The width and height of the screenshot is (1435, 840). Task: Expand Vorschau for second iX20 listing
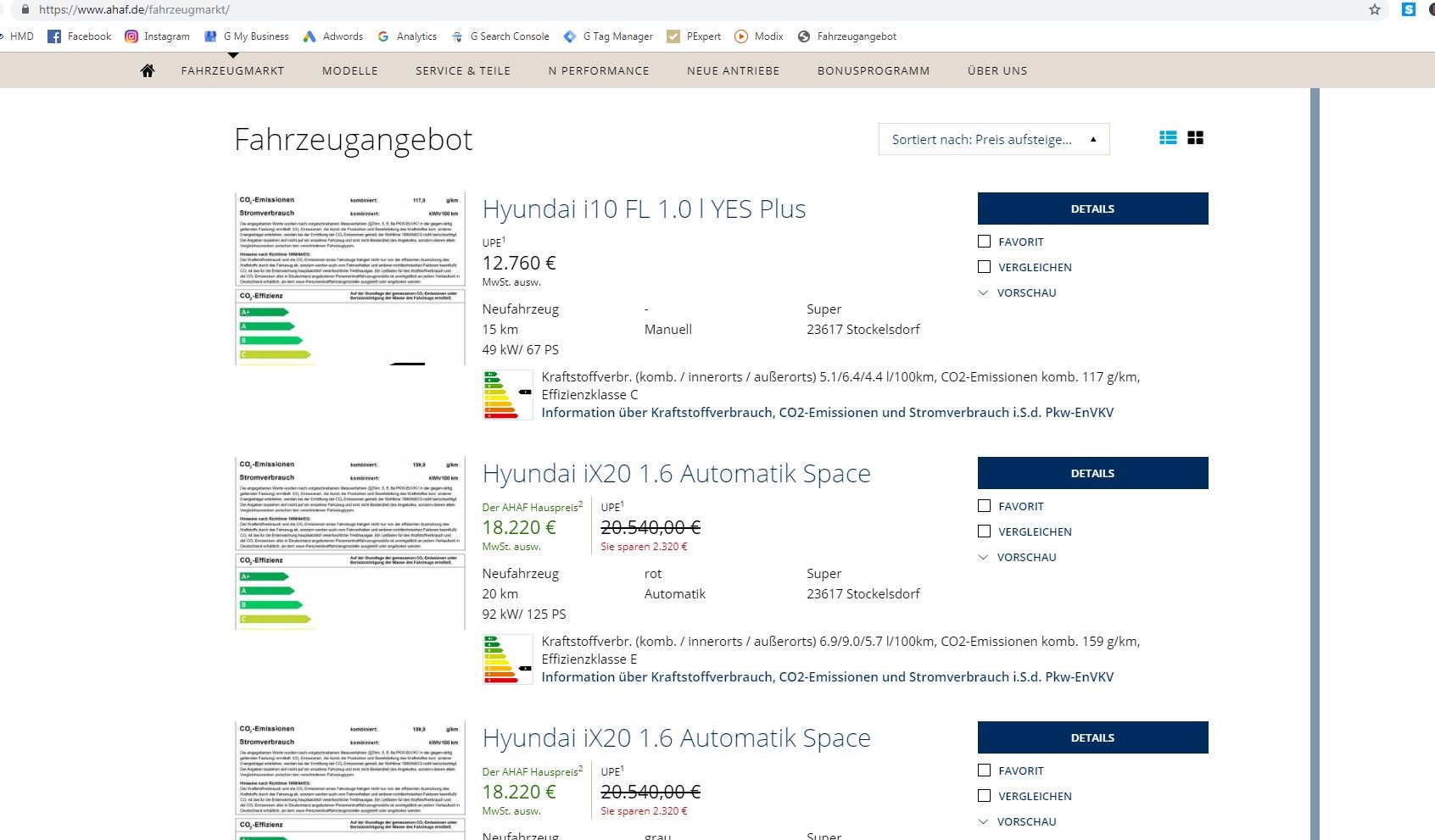point(1018,821)
